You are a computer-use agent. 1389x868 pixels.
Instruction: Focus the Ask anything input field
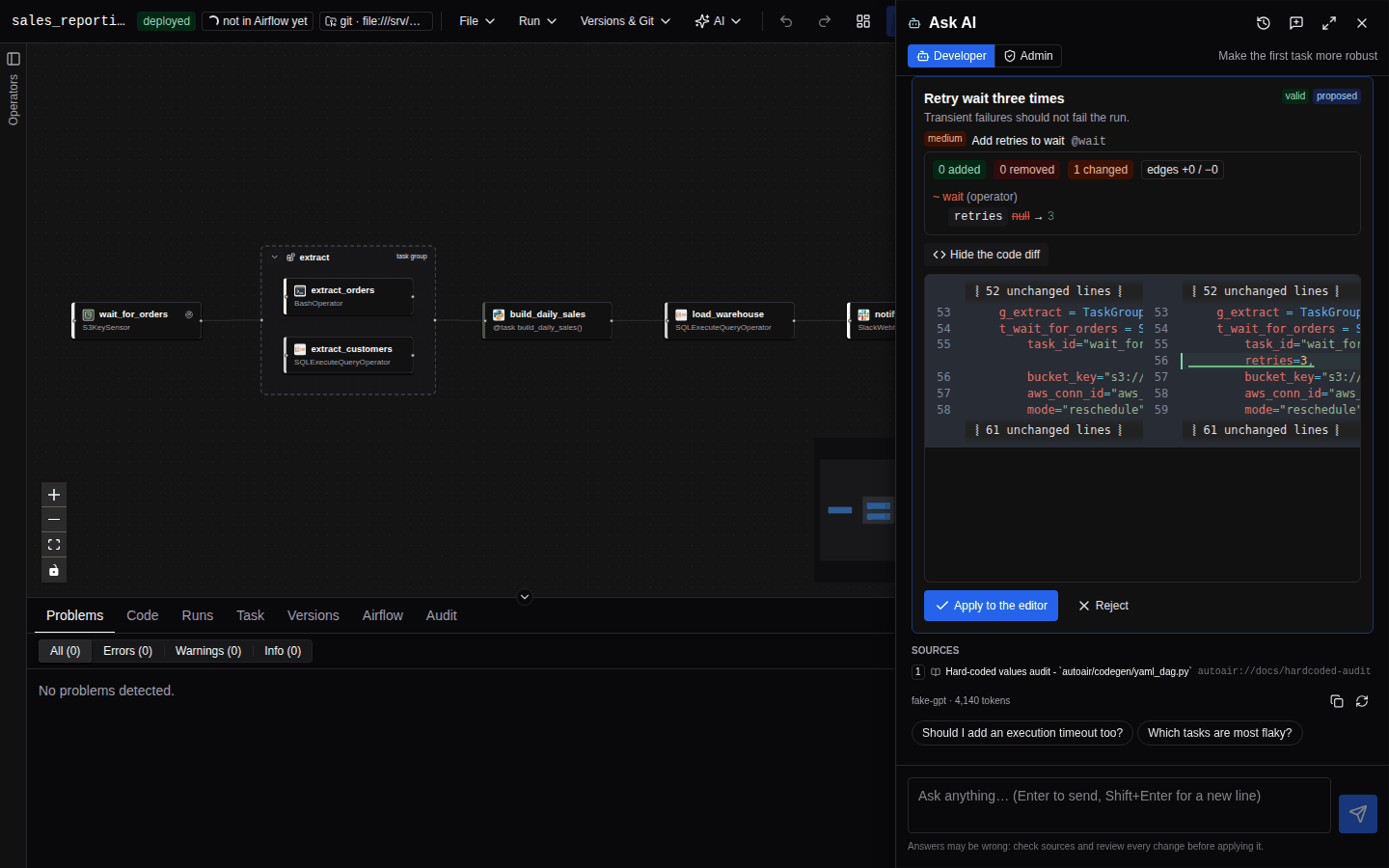click(x=1119, y=805)
